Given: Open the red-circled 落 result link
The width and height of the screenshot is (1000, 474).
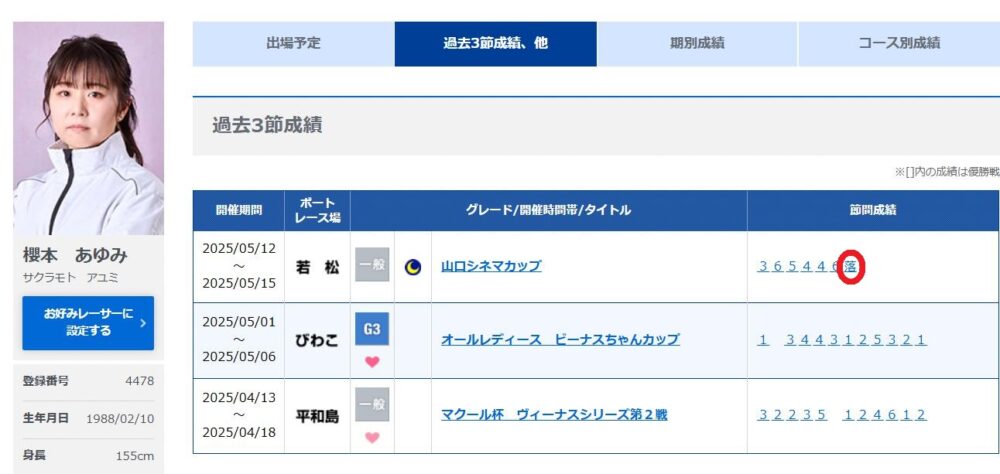Looking at the screenshot, I should pyautogui.click(x=850, y=267).
